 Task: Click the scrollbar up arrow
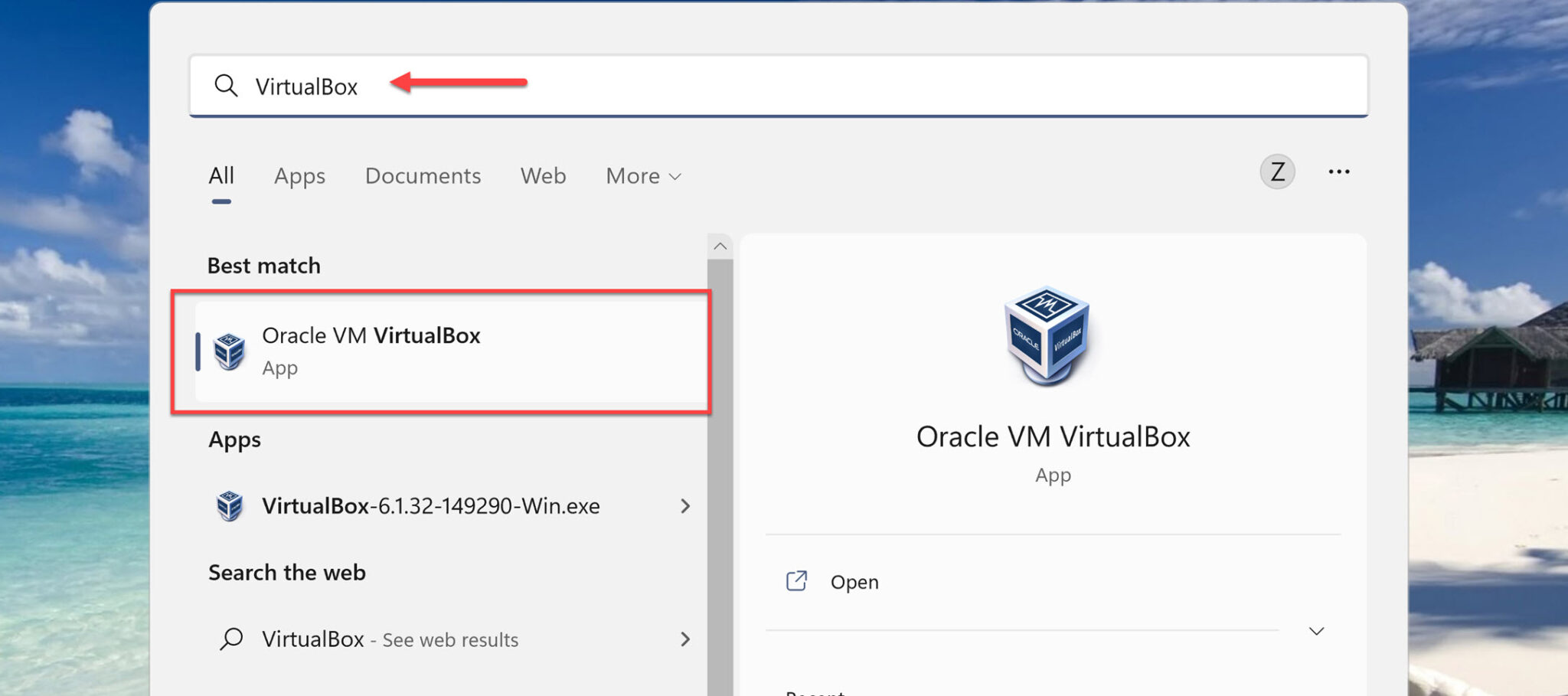point(720,246)
